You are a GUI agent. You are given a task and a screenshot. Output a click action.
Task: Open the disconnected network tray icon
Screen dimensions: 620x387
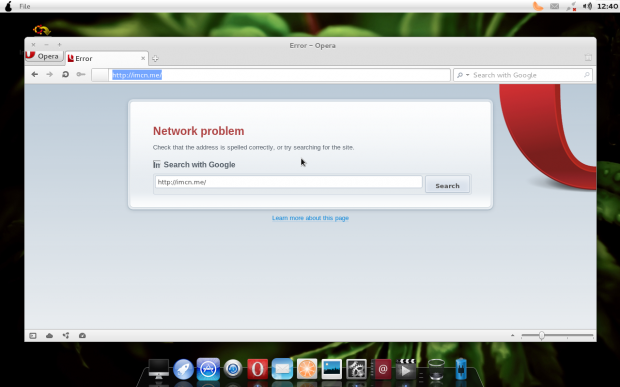click(x=571, y=6)
